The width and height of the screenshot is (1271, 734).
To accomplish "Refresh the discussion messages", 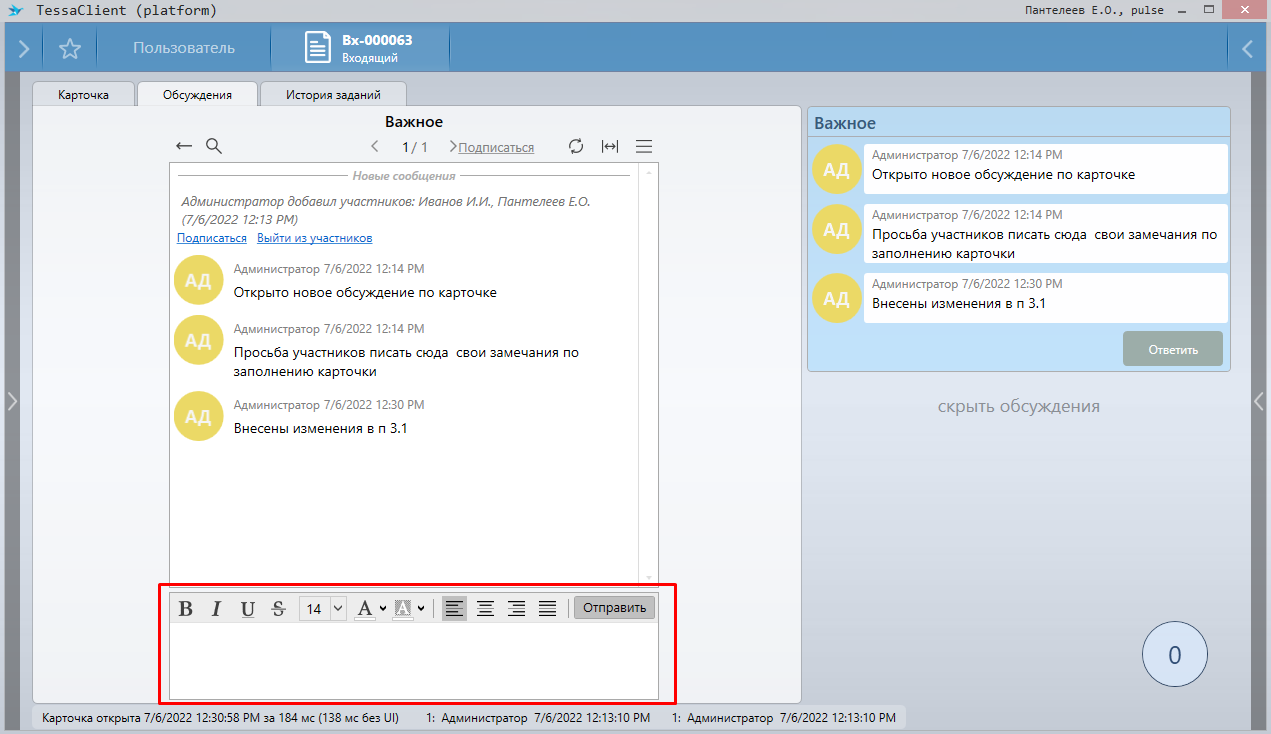I will [576, 146].
